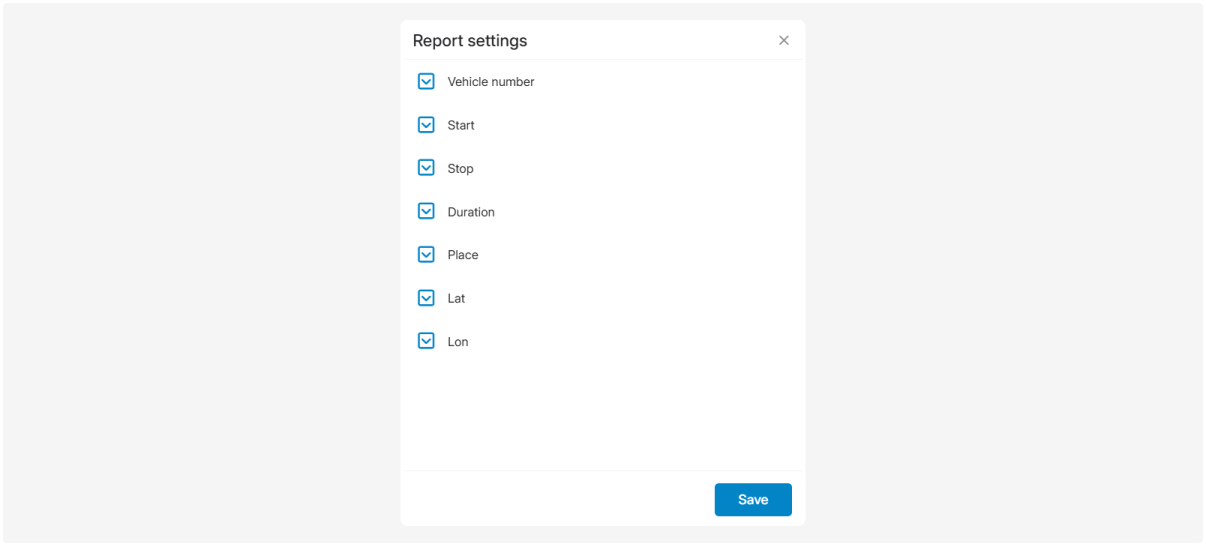Image resolution: width=1206 pixels, height=546 pixels.
Task: Disable the Stop column checkbox
Action: [x=426, y=168]
